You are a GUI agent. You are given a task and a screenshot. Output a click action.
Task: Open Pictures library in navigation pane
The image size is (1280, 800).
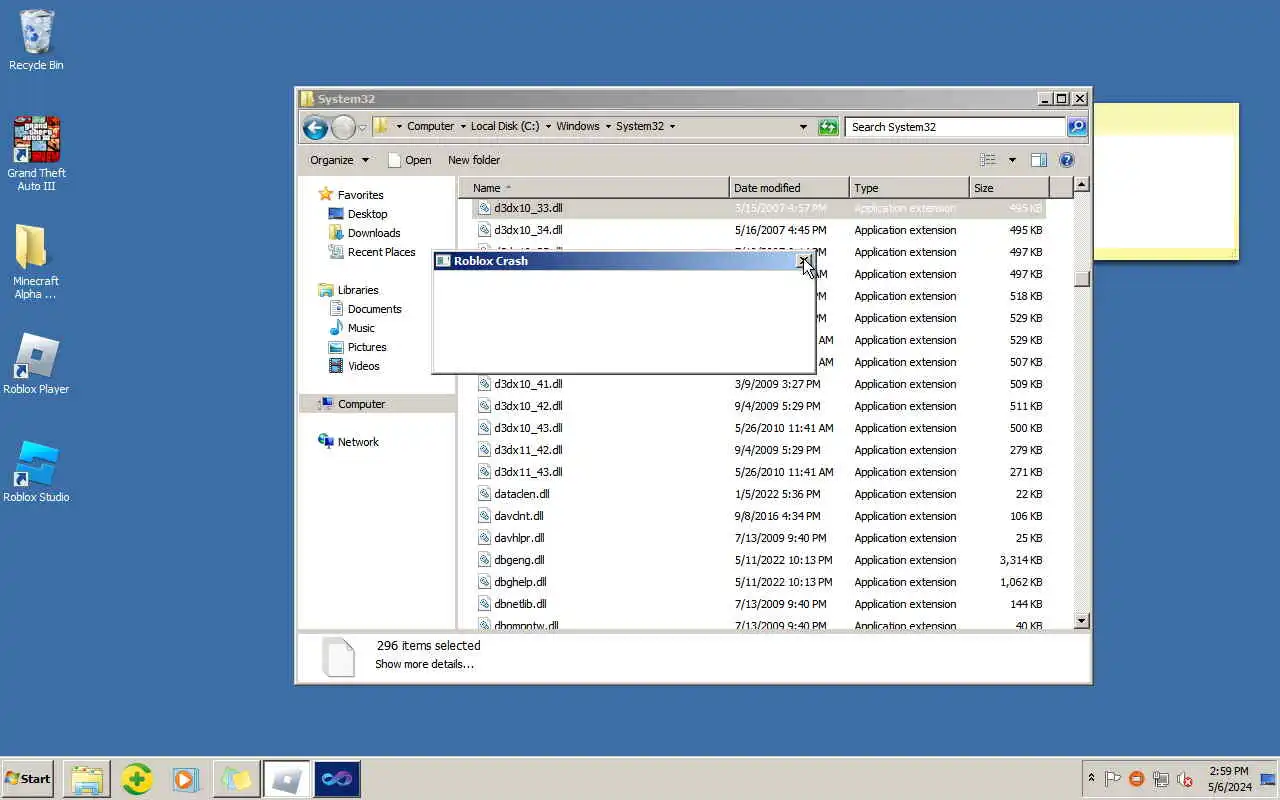click(x=367, y=347)
